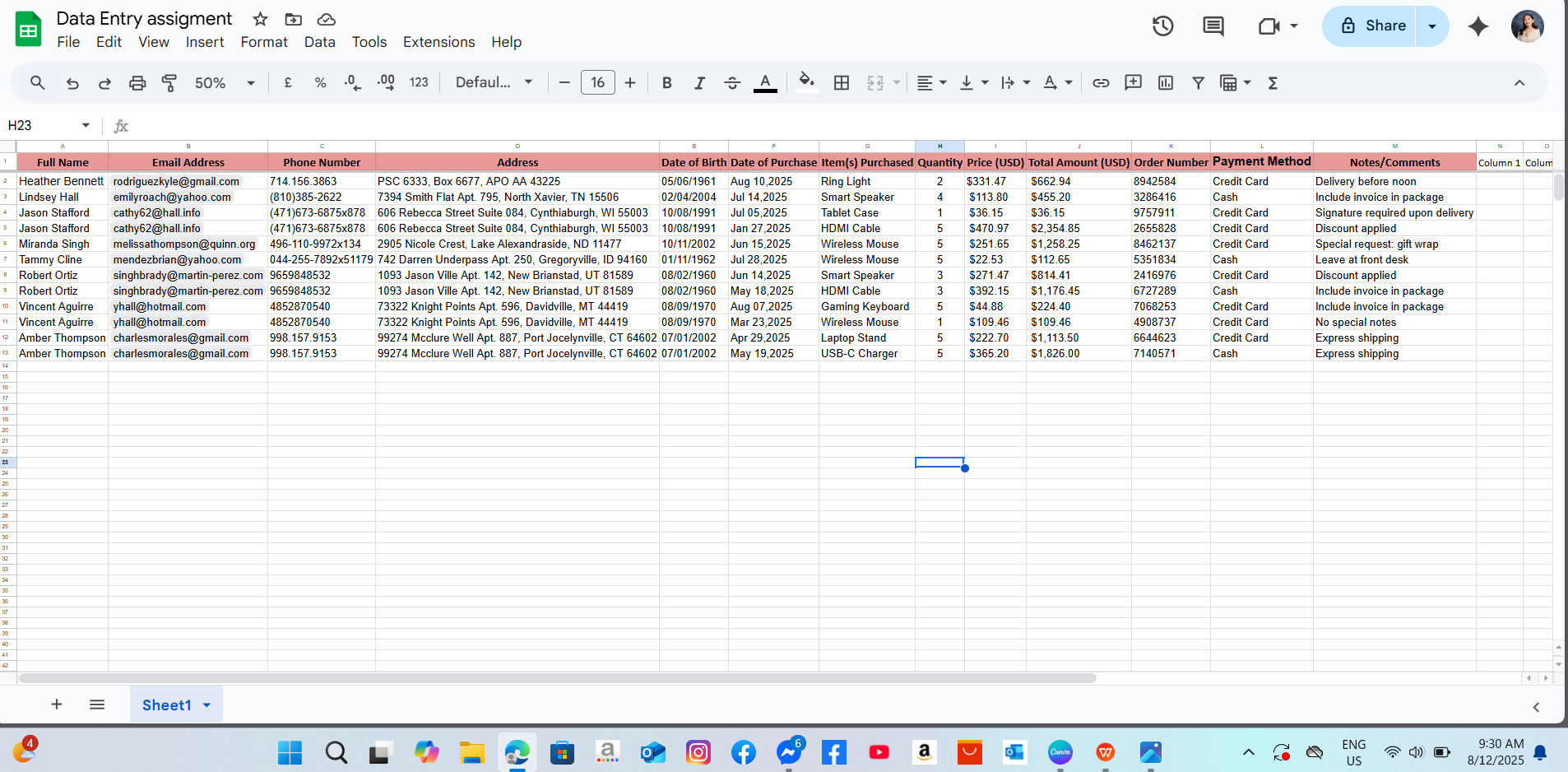Toggle strikethrough formatting

point(732,83)
